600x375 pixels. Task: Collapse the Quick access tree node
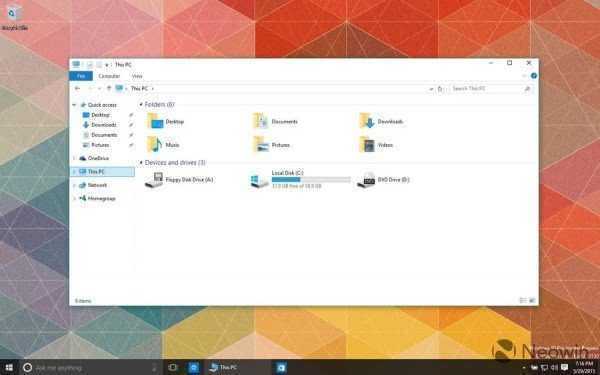tap(74, 105)
